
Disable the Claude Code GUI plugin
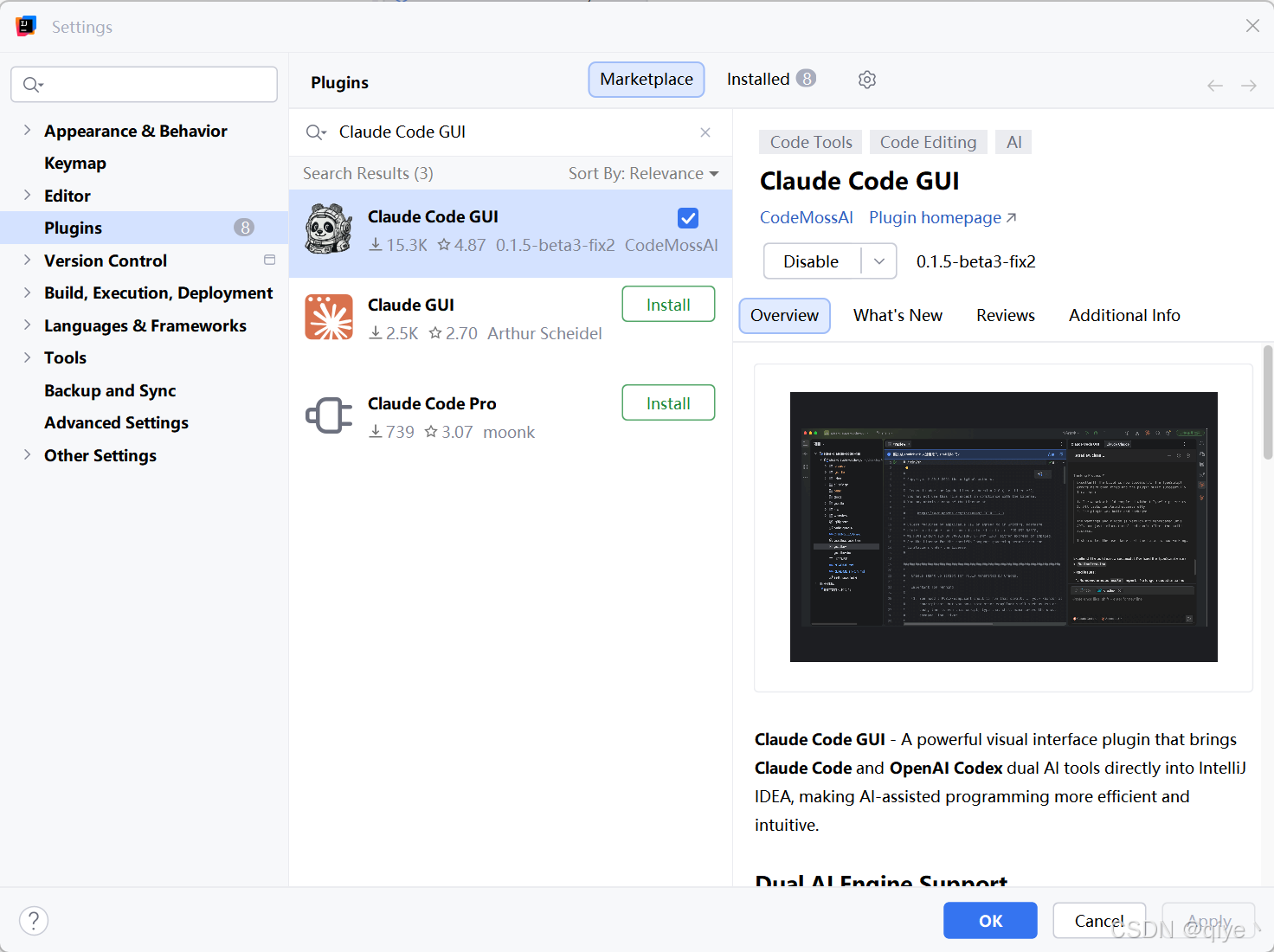tap(812, 261)
